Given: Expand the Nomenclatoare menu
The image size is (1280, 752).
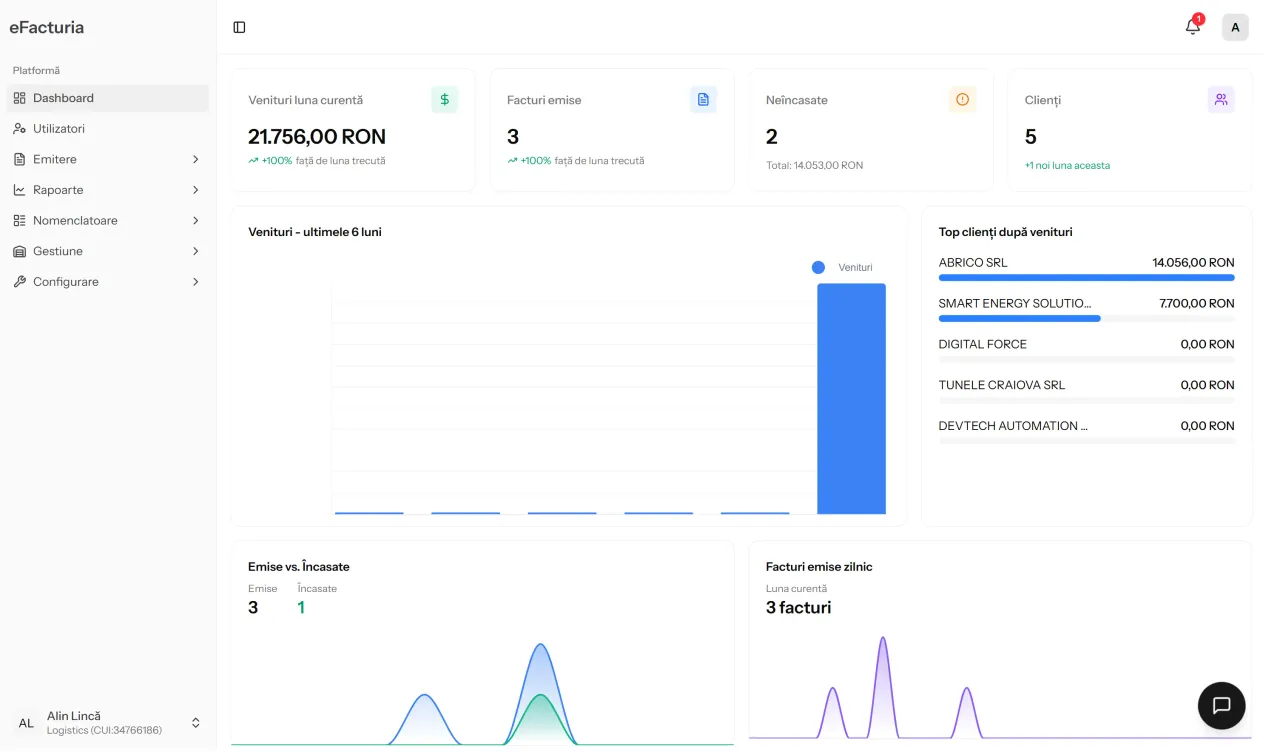Looking at the screenshot, I should 76,220.
